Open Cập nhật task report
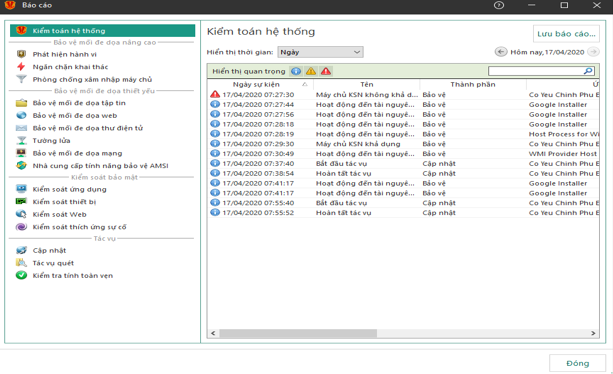 tap(49, 251)
